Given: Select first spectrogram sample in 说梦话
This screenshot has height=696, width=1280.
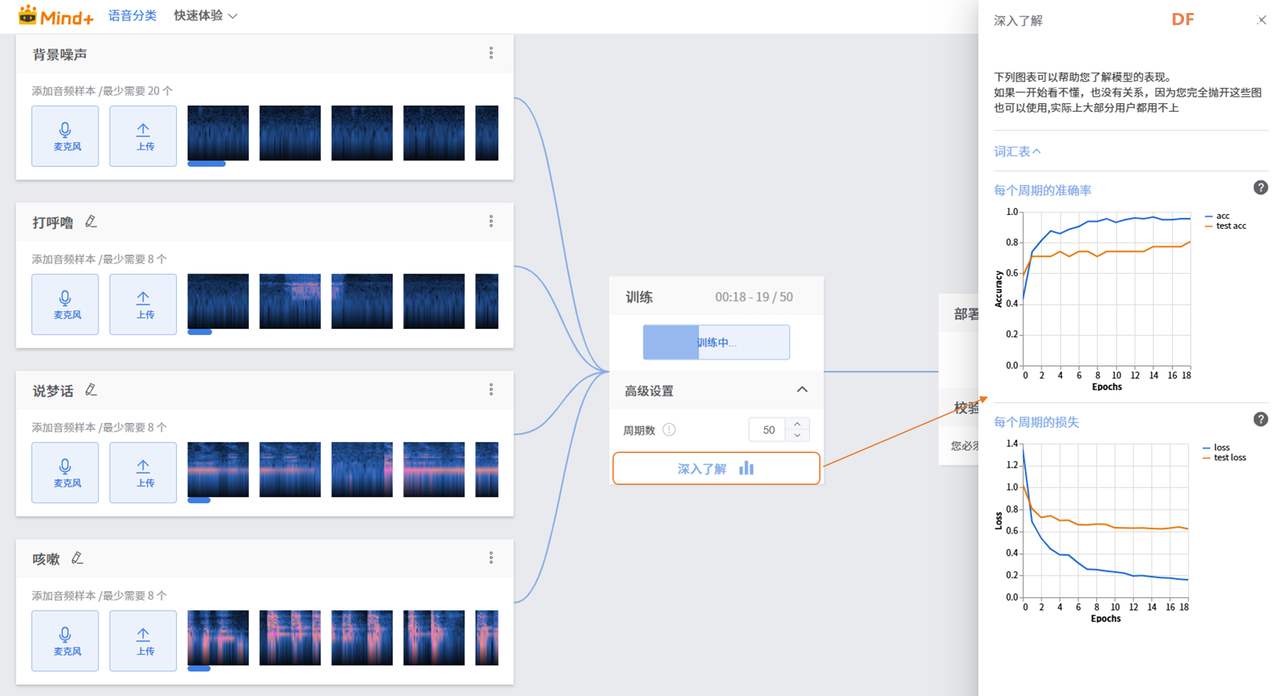Looking at the screenshot, I should 218,470.
